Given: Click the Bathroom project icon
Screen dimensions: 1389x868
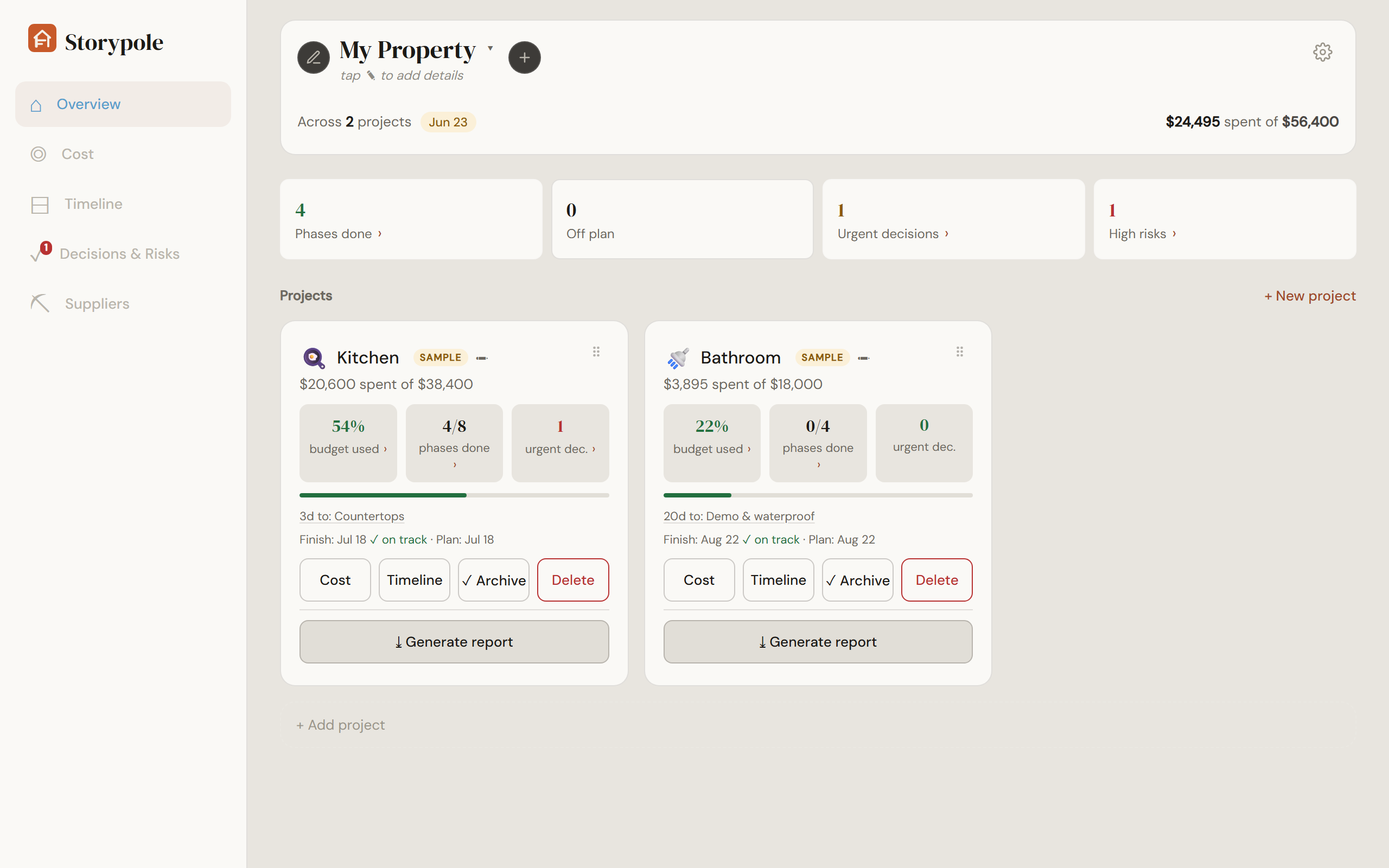Looking at the screenshot, I should click(678, 358).
